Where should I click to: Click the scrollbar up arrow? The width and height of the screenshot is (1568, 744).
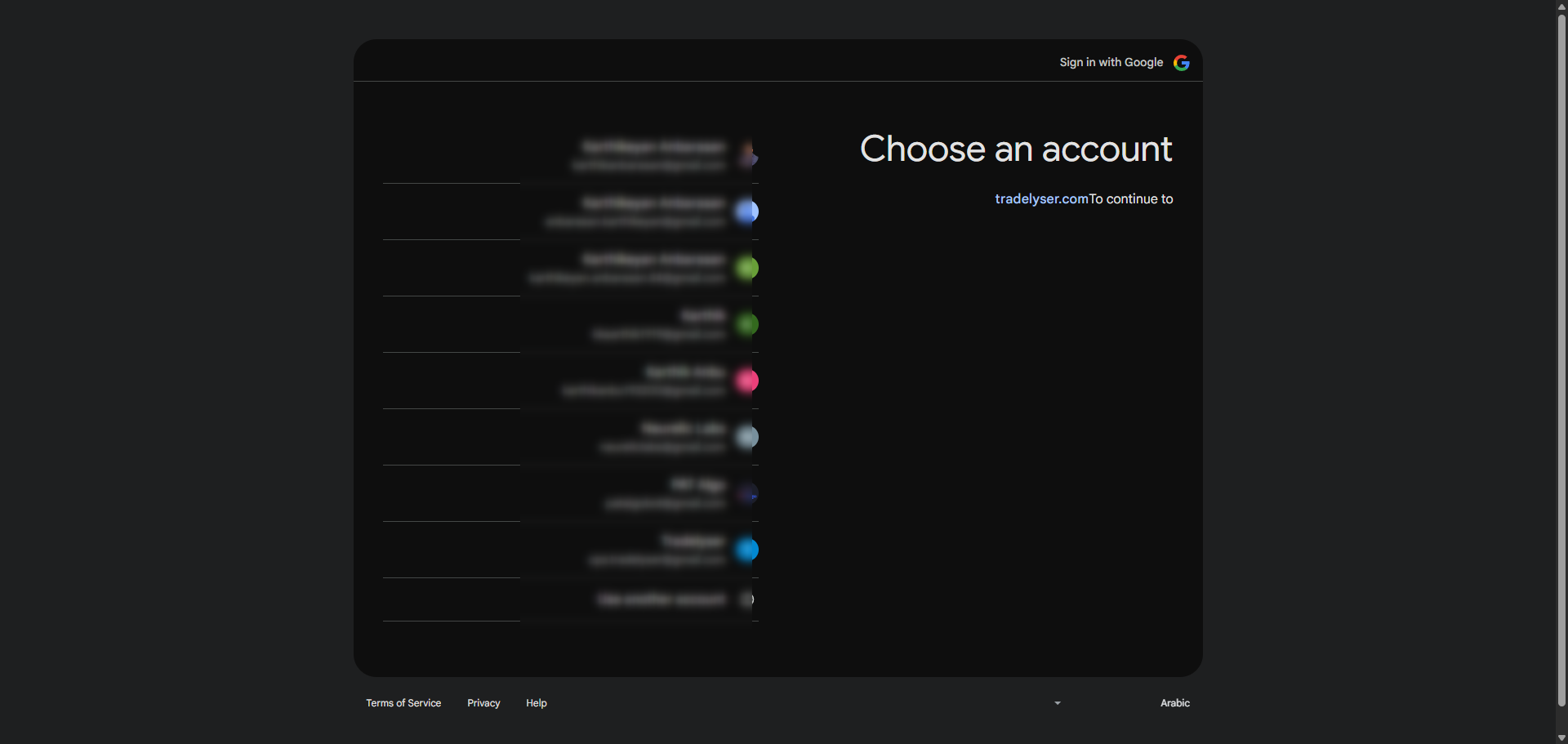point(1561,7)
